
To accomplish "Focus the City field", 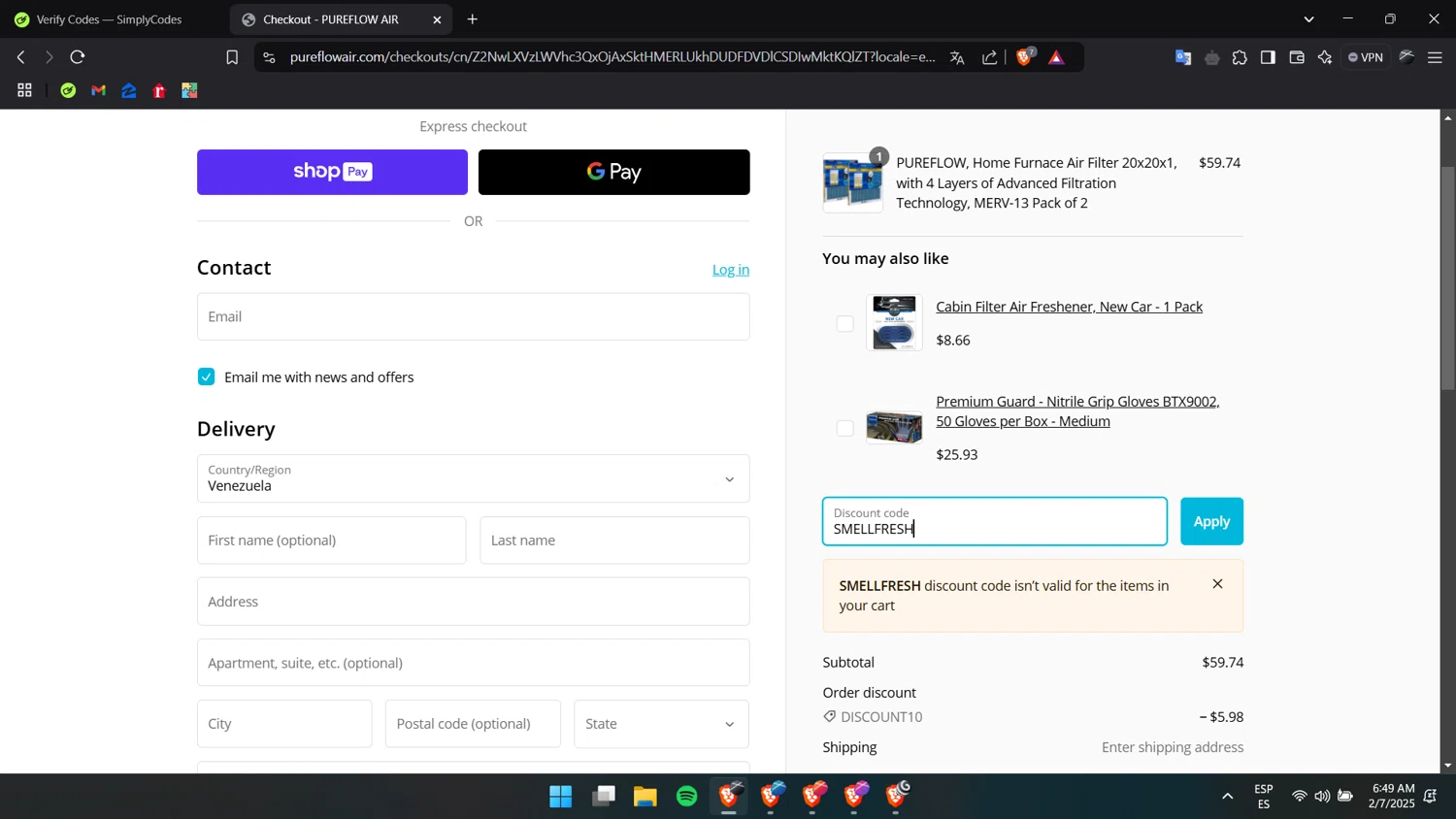I will pos(284,724).
